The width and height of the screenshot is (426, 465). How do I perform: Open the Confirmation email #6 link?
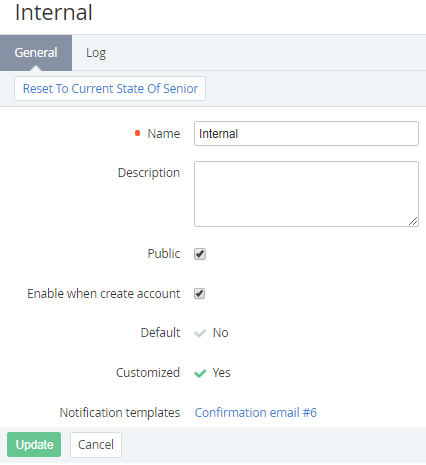[x=256, y=413]
